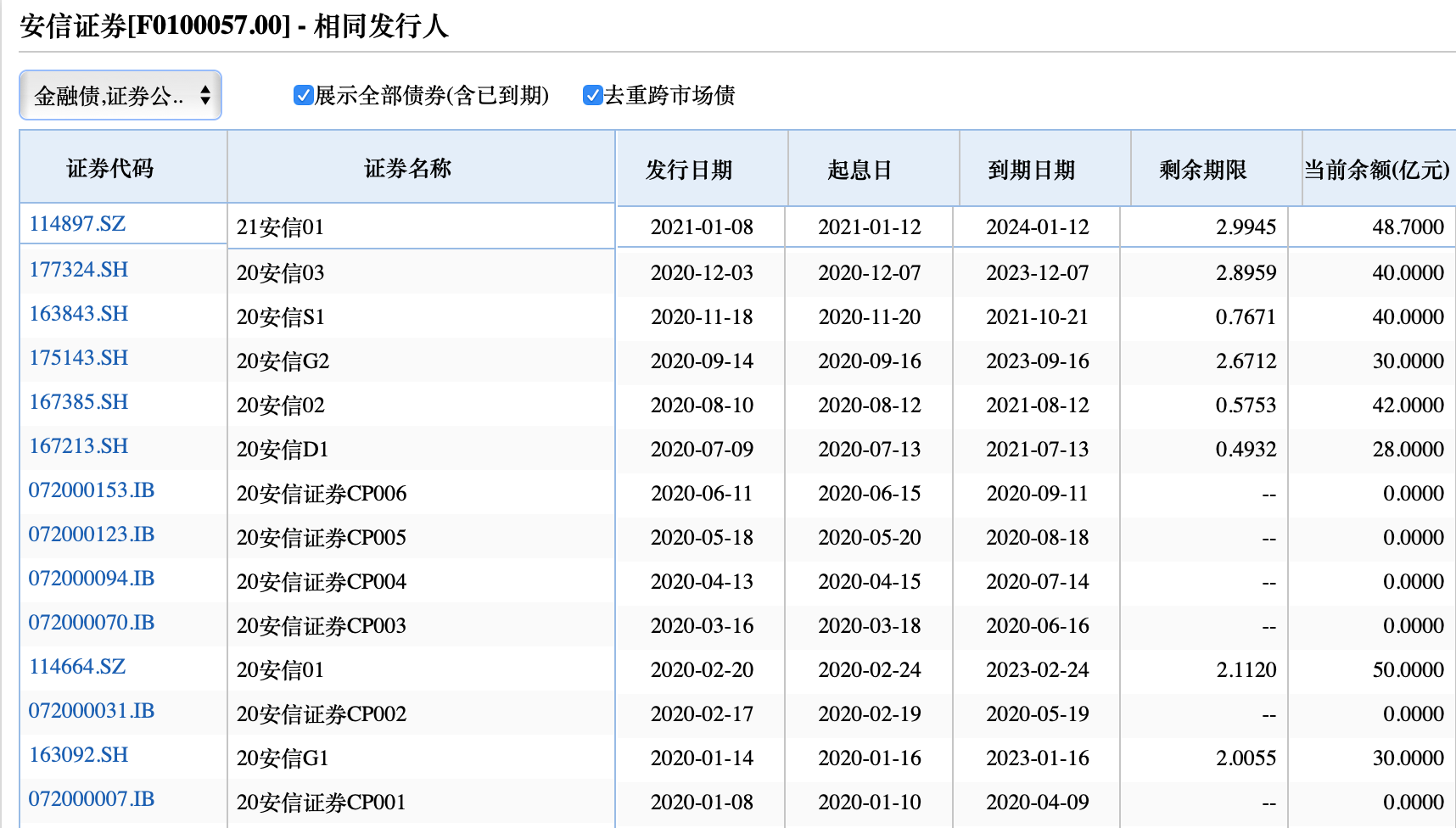Click the value date 2021-01-12
1456x828 pixels.
(870, 227)
